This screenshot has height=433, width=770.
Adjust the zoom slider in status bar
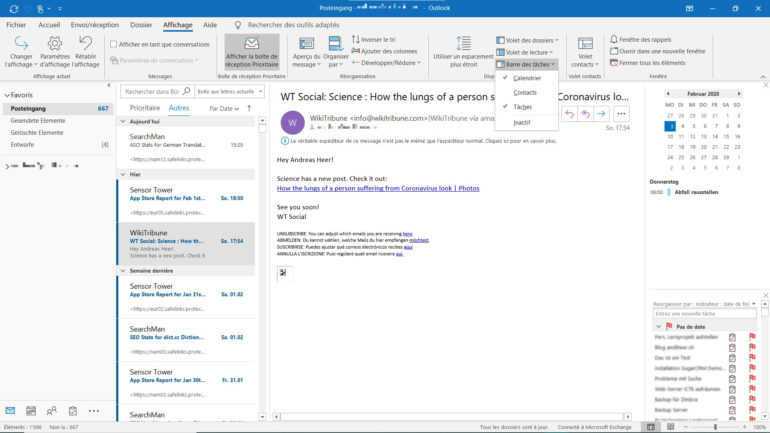(x=715, y=427)
